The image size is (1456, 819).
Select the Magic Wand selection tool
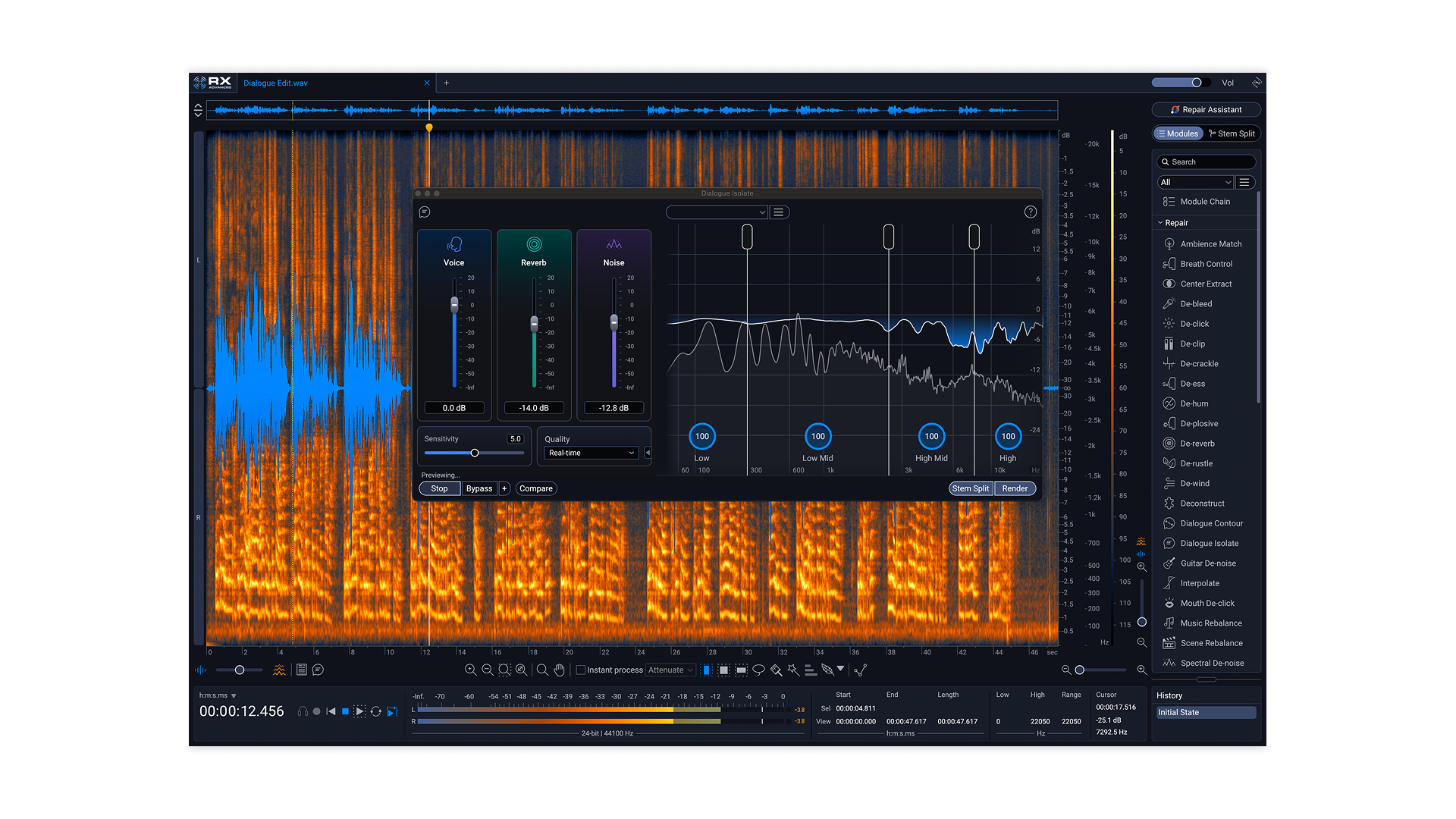click(x=793, y=670)
